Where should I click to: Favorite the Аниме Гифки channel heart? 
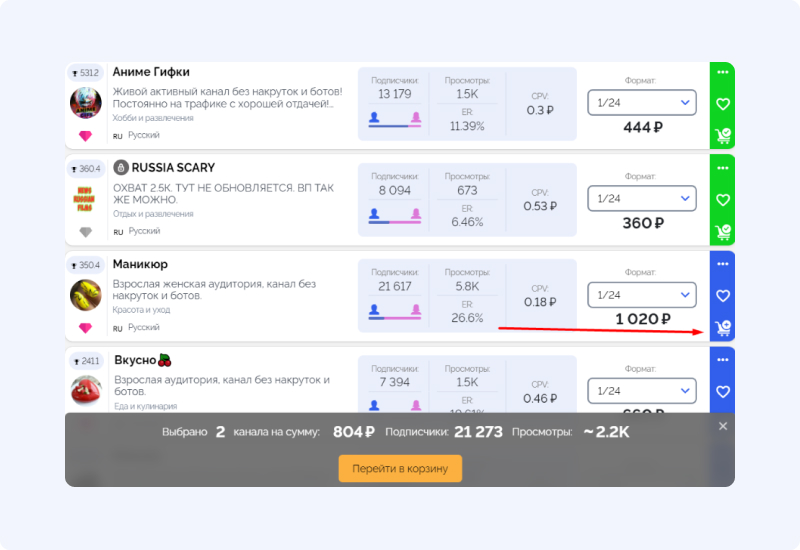point(723,103)
